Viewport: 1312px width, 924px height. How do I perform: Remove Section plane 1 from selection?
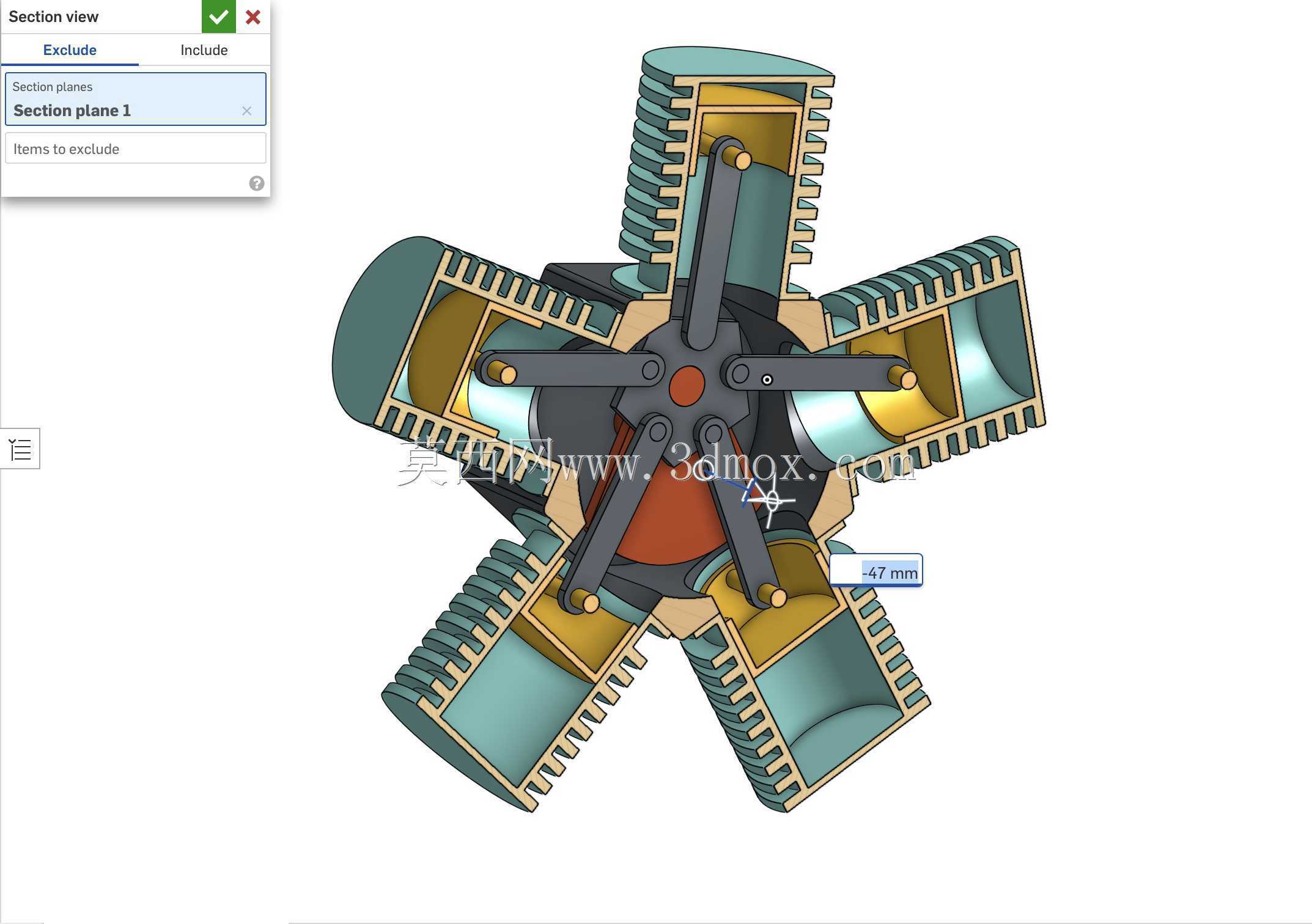click(x=246, y=111)
